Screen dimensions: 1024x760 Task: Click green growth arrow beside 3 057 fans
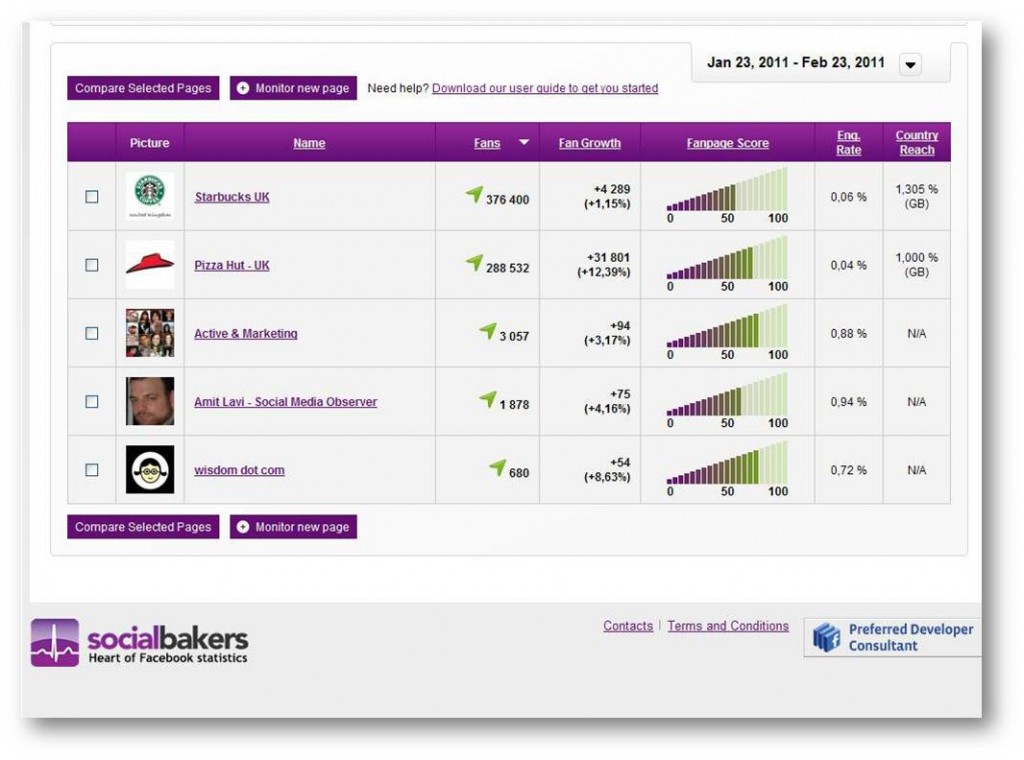point(488,331)
